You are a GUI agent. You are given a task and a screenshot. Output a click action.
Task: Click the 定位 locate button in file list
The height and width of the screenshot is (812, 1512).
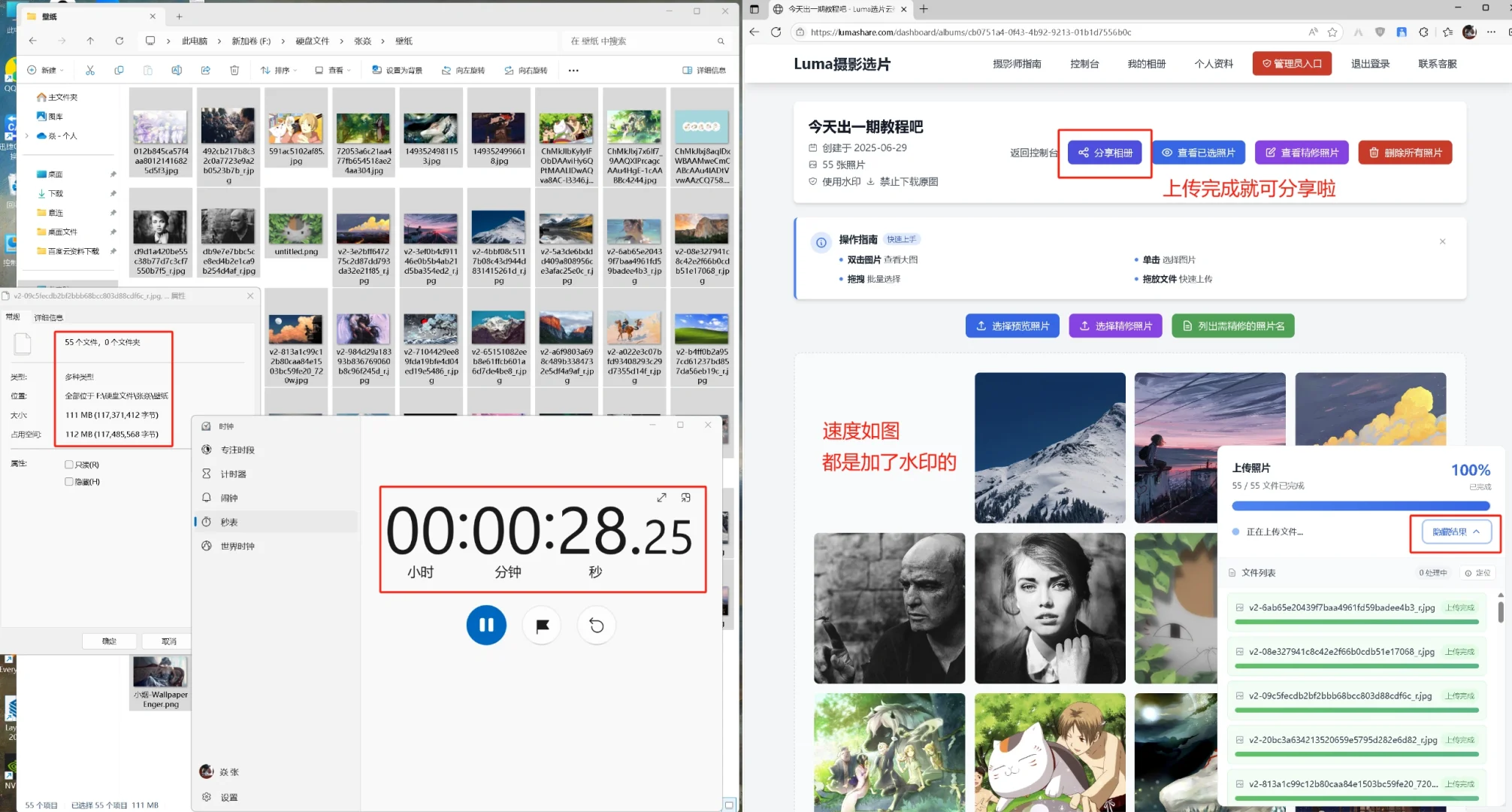tap(1477, 573)
